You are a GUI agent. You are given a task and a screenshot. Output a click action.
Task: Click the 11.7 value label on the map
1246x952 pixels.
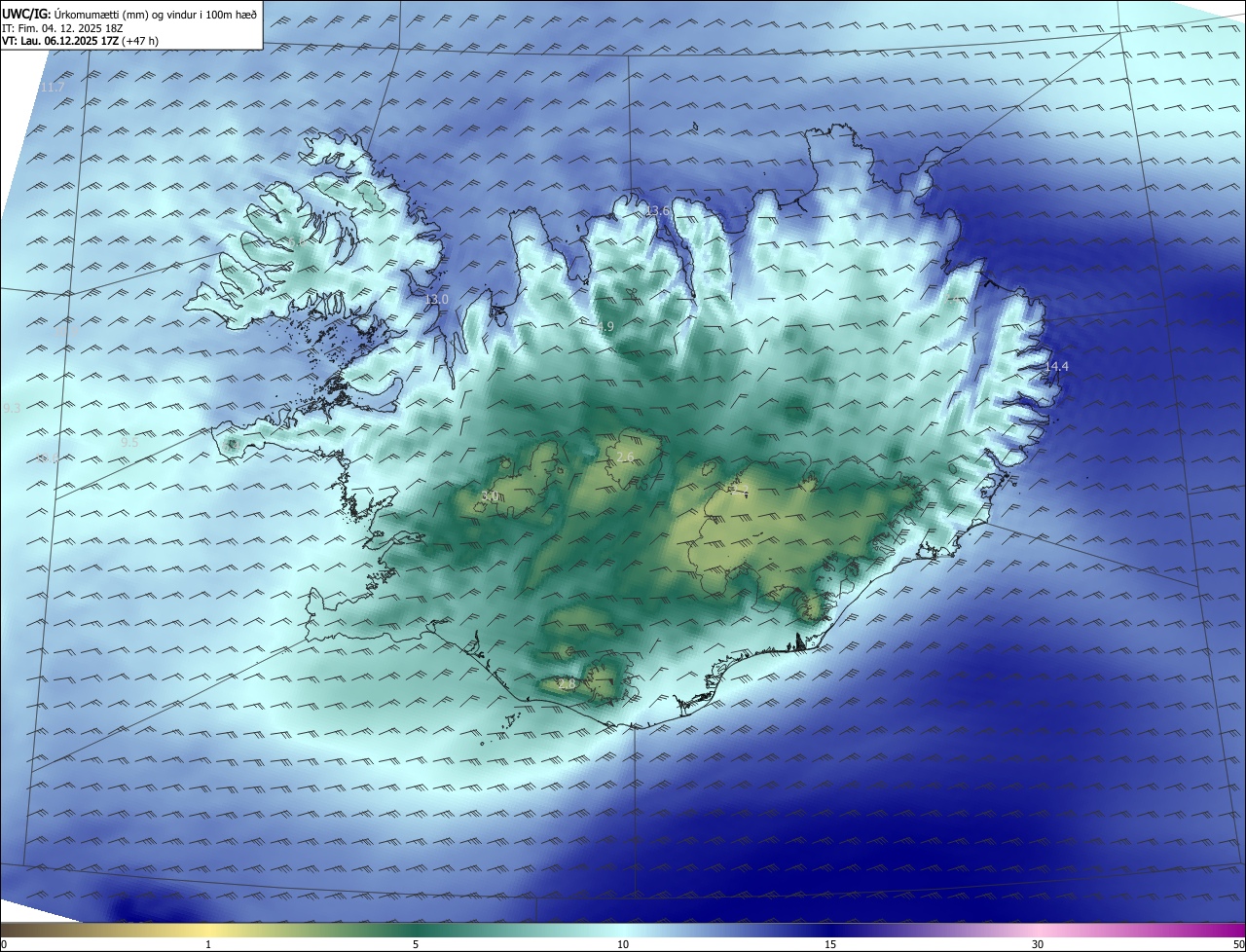pyautogui.click(x=53, y=88)
